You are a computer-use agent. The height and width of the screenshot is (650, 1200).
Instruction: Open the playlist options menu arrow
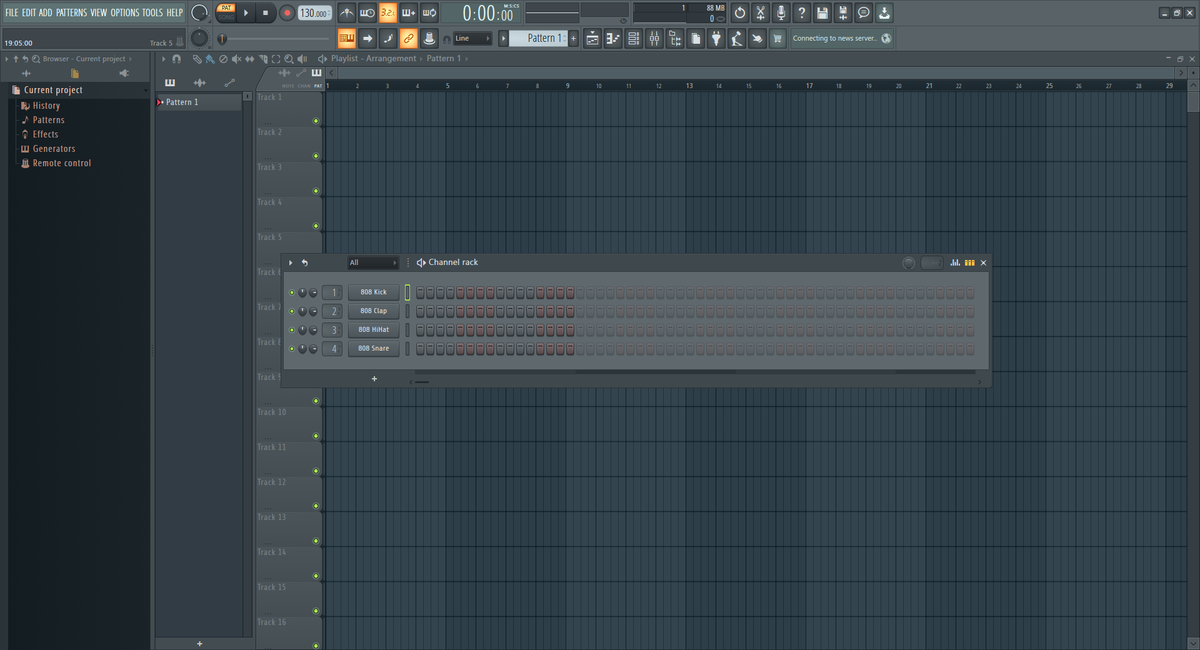(164, 59)
